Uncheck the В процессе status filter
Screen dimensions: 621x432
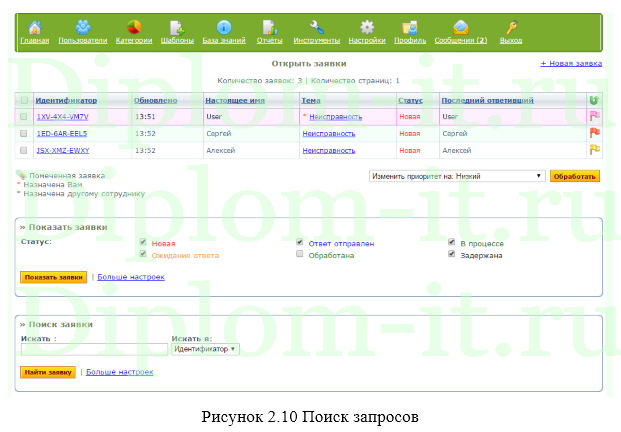pyautogui.click(x=451, y=242)
